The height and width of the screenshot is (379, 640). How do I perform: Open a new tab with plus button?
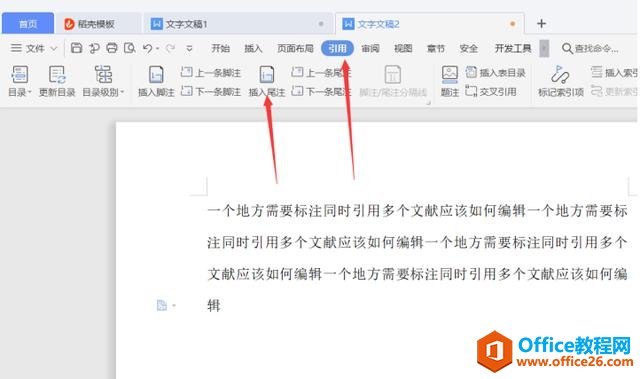(541, 24)
